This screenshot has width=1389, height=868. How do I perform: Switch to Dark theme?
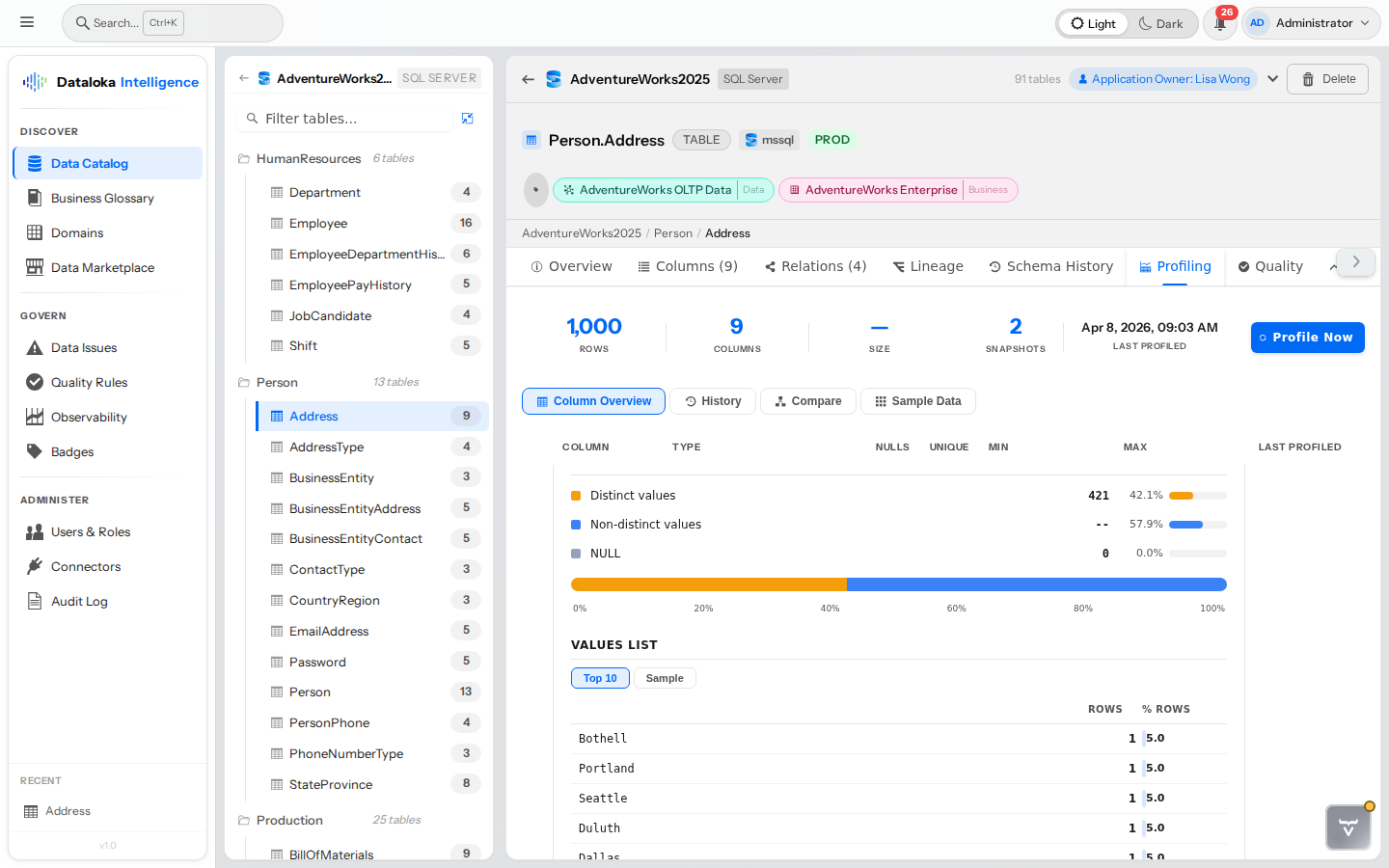[x=1160, y=23]
